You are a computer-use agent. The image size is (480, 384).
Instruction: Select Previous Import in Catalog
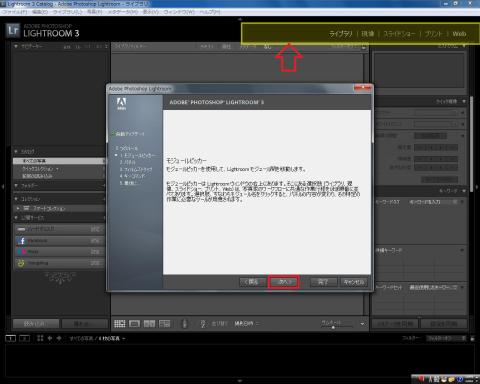pos(59,176)
